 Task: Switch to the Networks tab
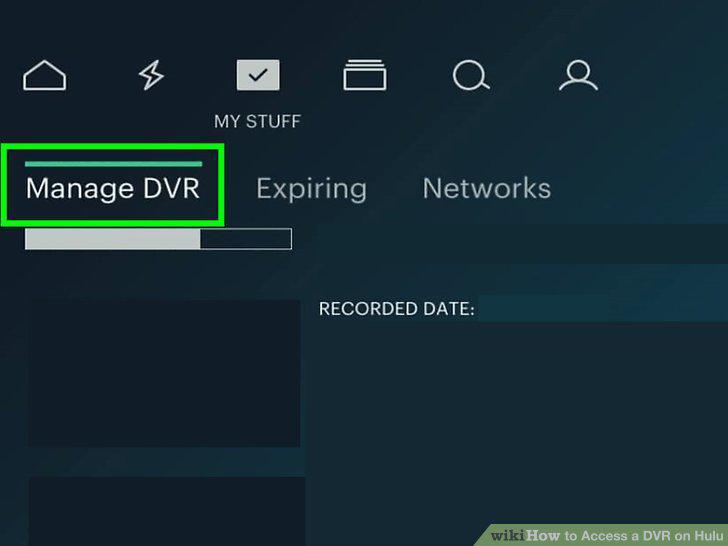tap(487, 188)
